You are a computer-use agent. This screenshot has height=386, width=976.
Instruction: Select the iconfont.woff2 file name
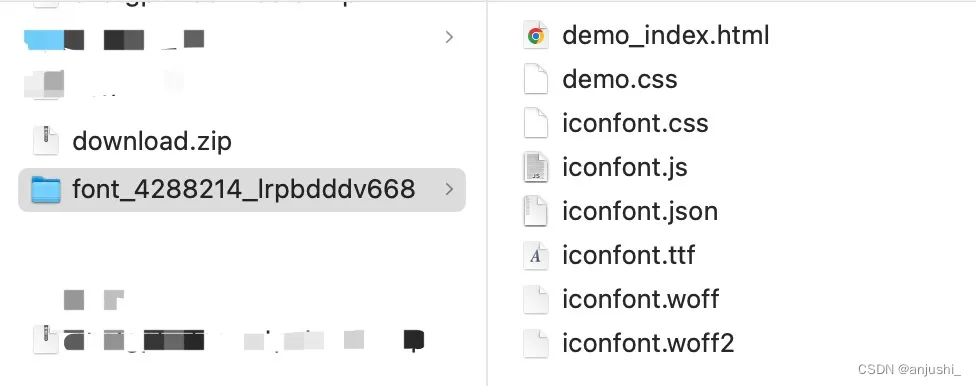pyautogui.click(x=648, y=343)
